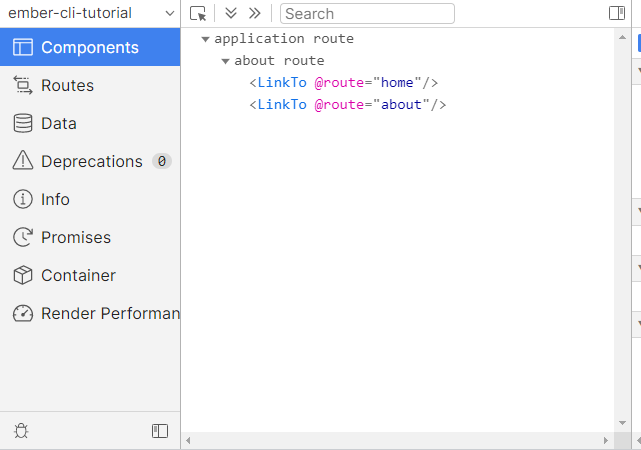
Task: Click the Container box icon
Action: [23, 275]
